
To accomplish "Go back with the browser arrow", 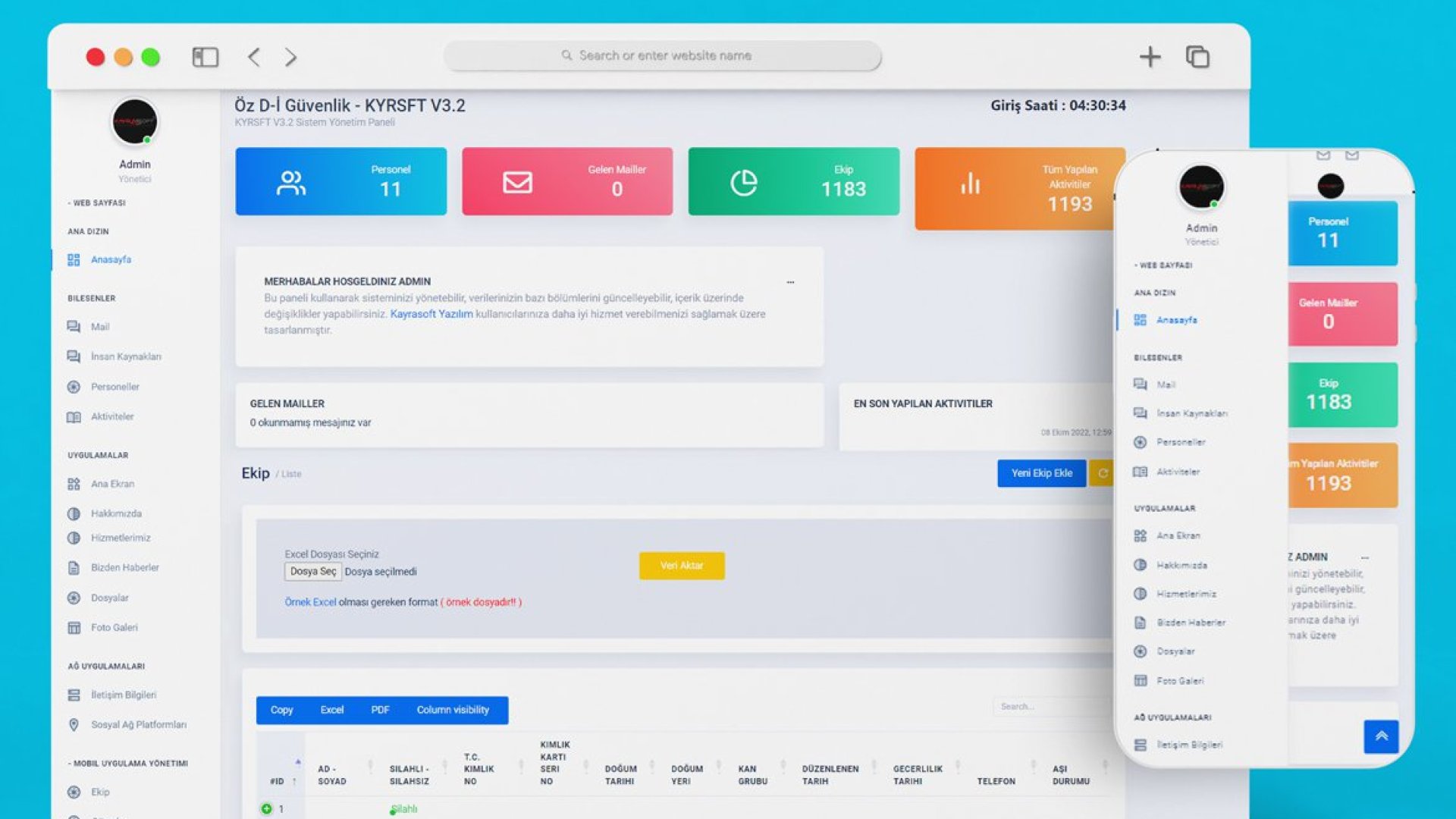I will tap(254, 57).
